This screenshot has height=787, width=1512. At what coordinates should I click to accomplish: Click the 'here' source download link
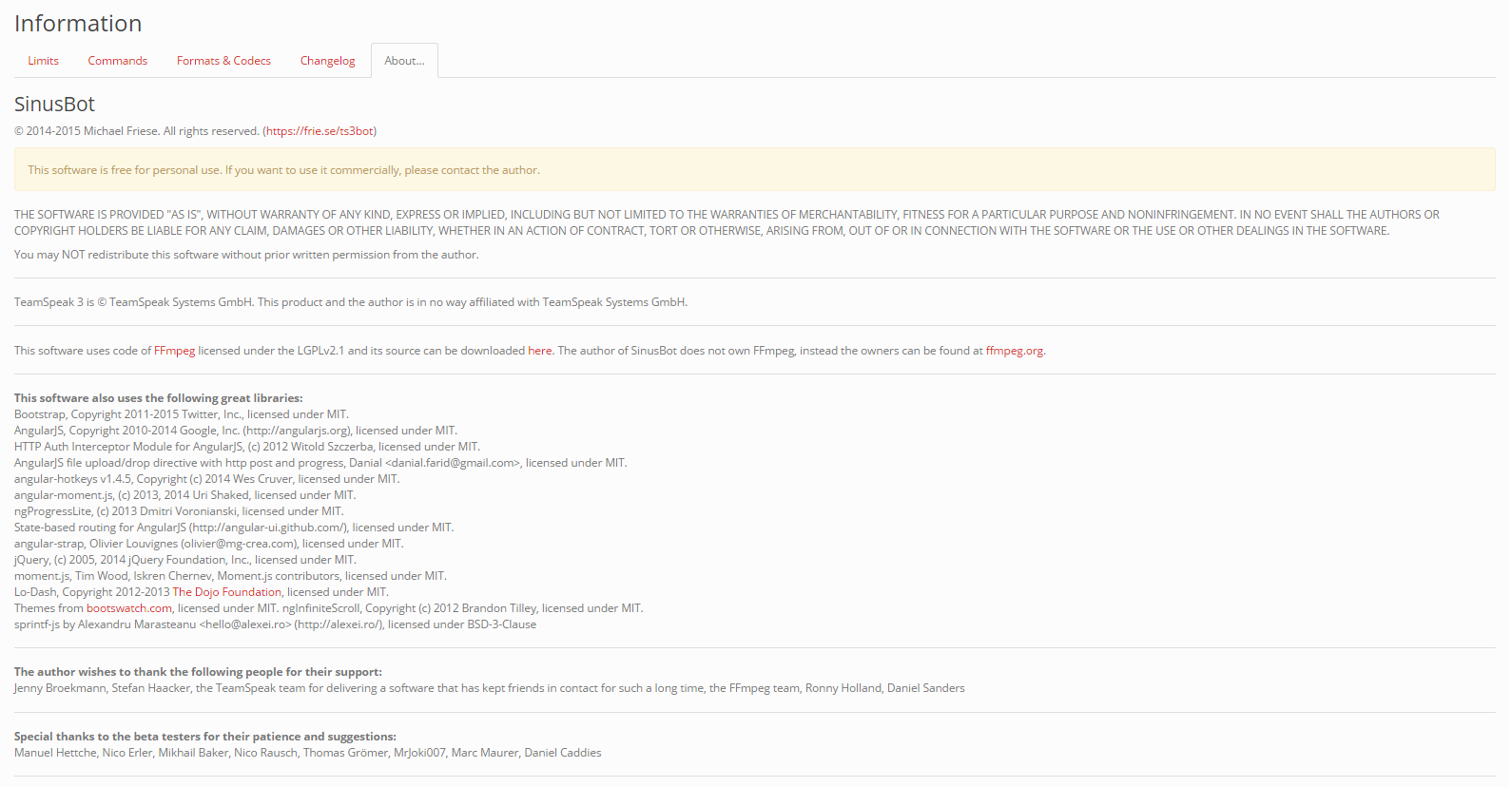point(539,351)
